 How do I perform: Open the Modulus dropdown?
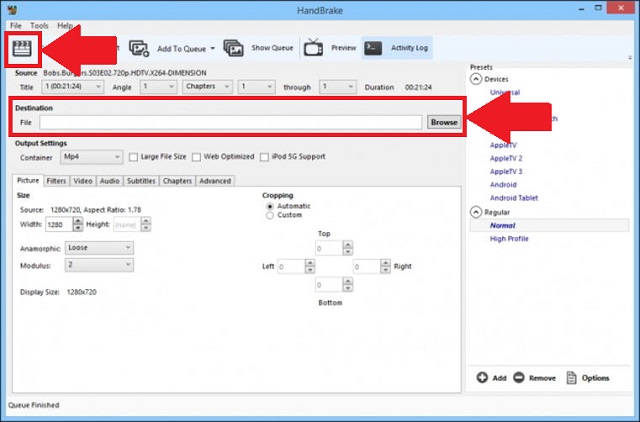(99, 265)
